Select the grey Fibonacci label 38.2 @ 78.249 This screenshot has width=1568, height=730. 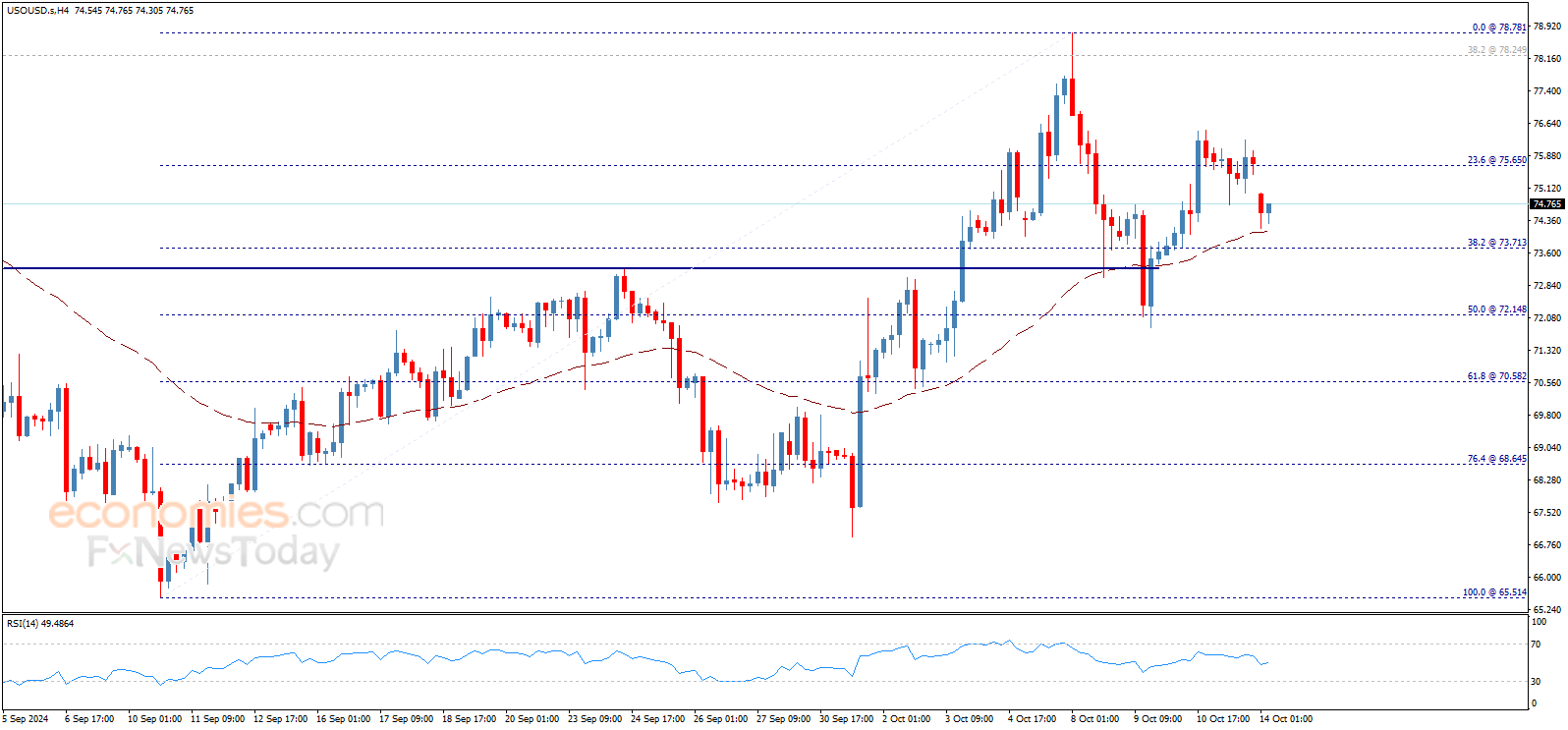[x=1497, y=50]
